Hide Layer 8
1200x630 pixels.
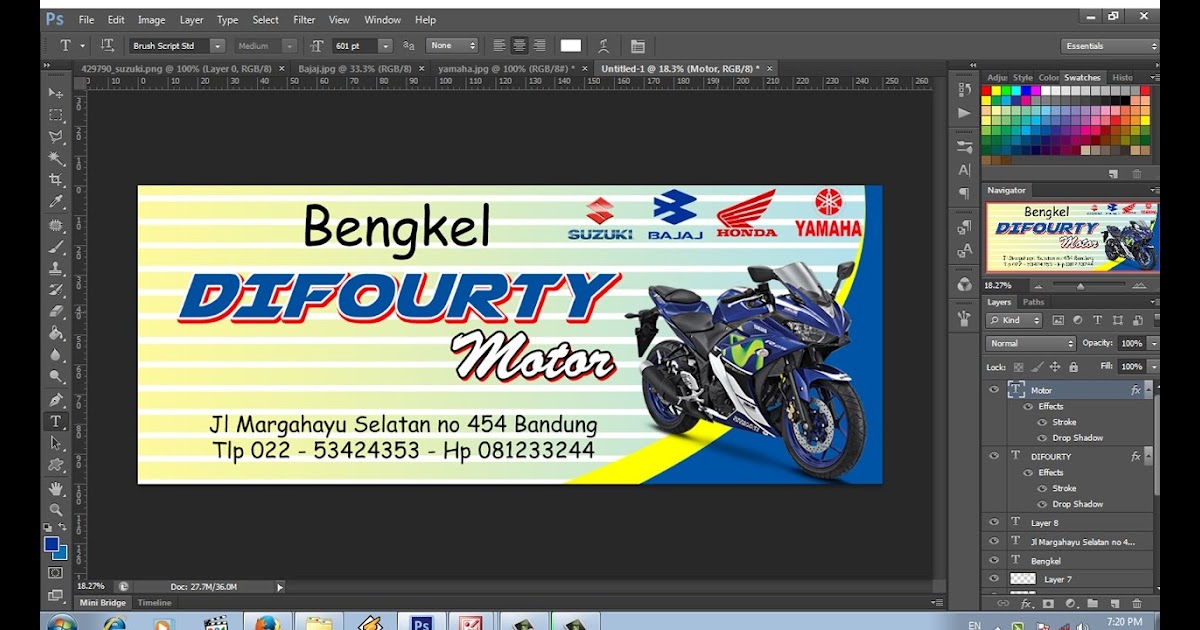click(x=994, y=522)
